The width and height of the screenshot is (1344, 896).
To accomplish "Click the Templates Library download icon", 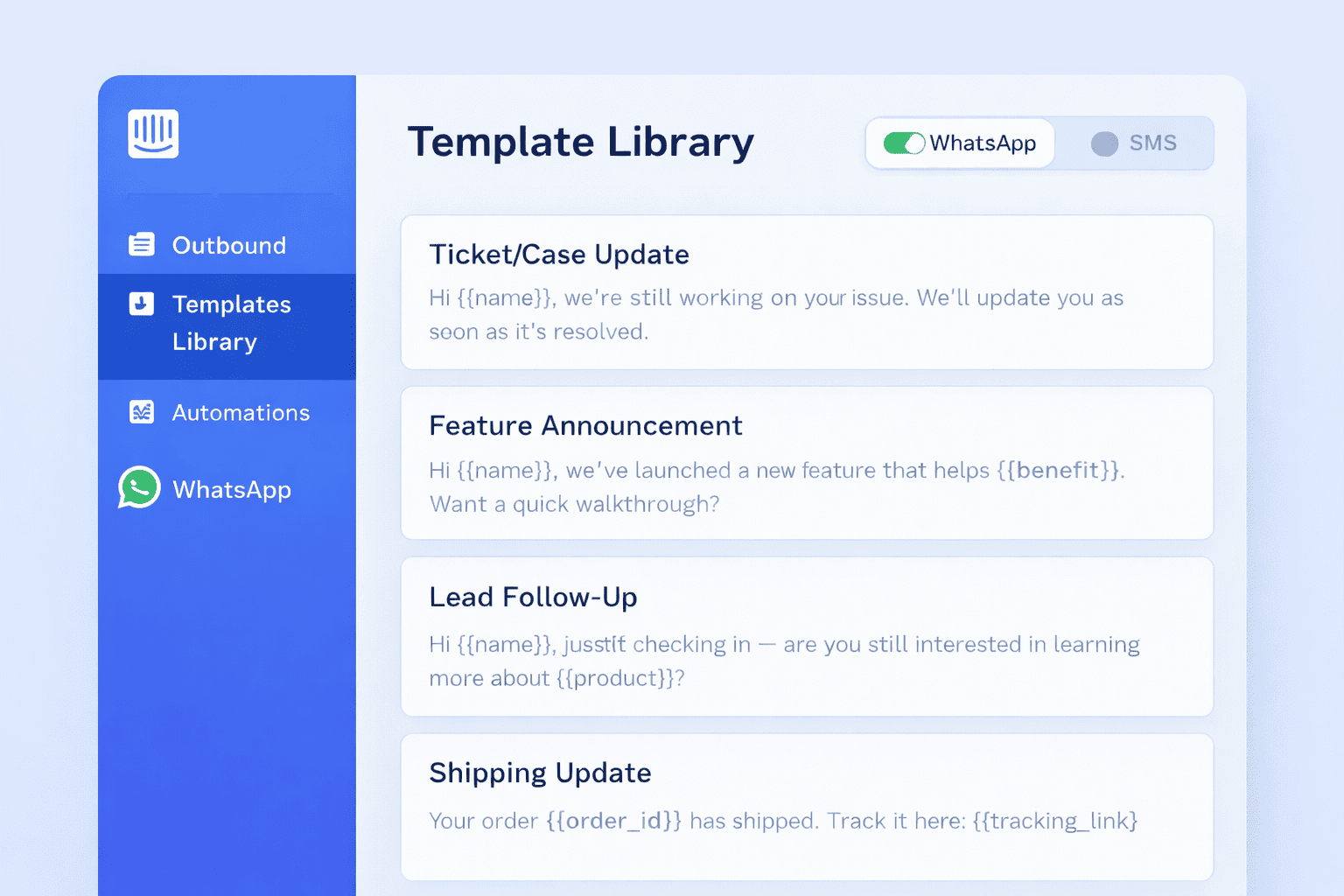I will (x=141, y=304).
